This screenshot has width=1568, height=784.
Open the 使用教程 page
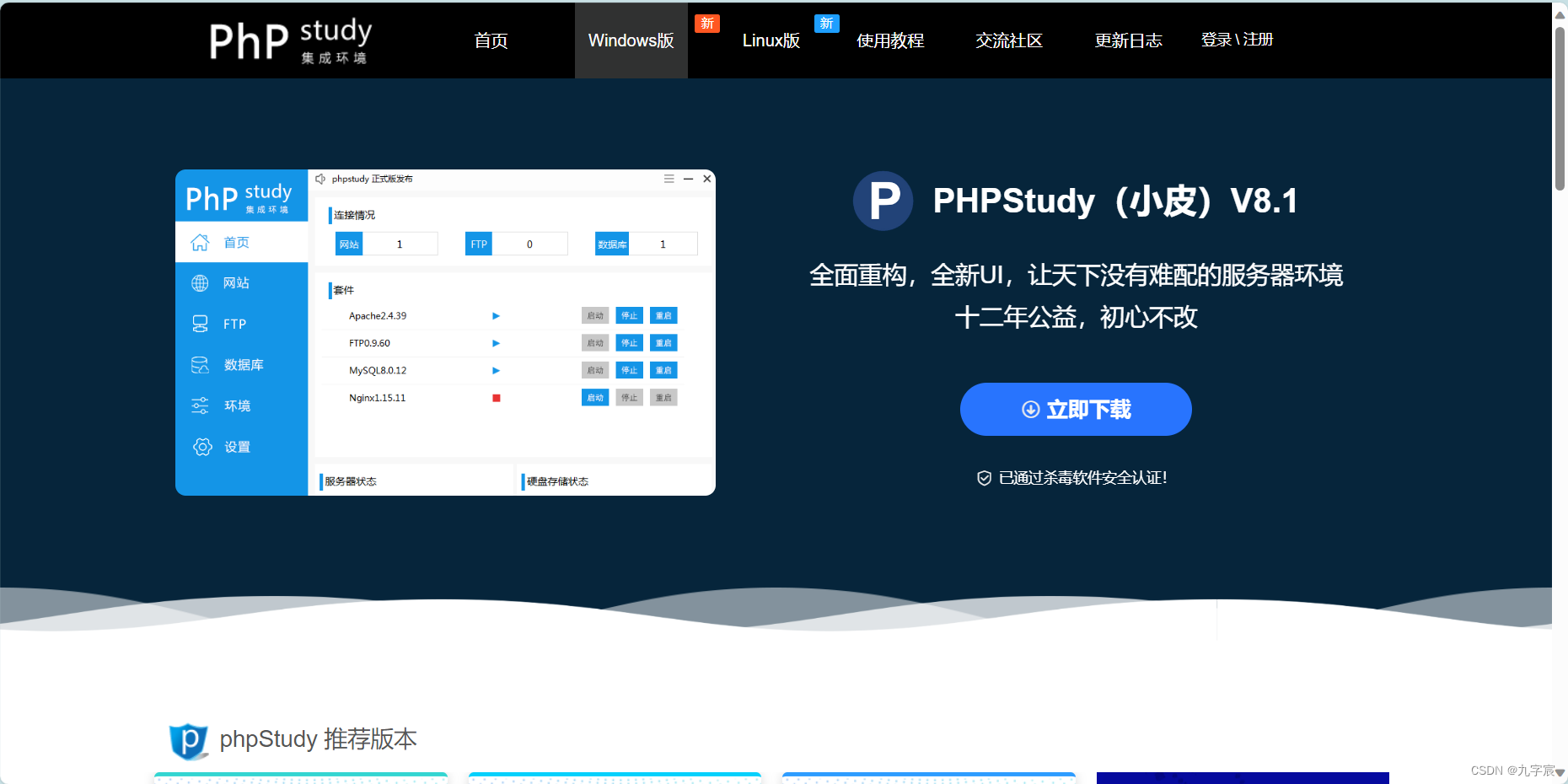(x=890, y=40)
